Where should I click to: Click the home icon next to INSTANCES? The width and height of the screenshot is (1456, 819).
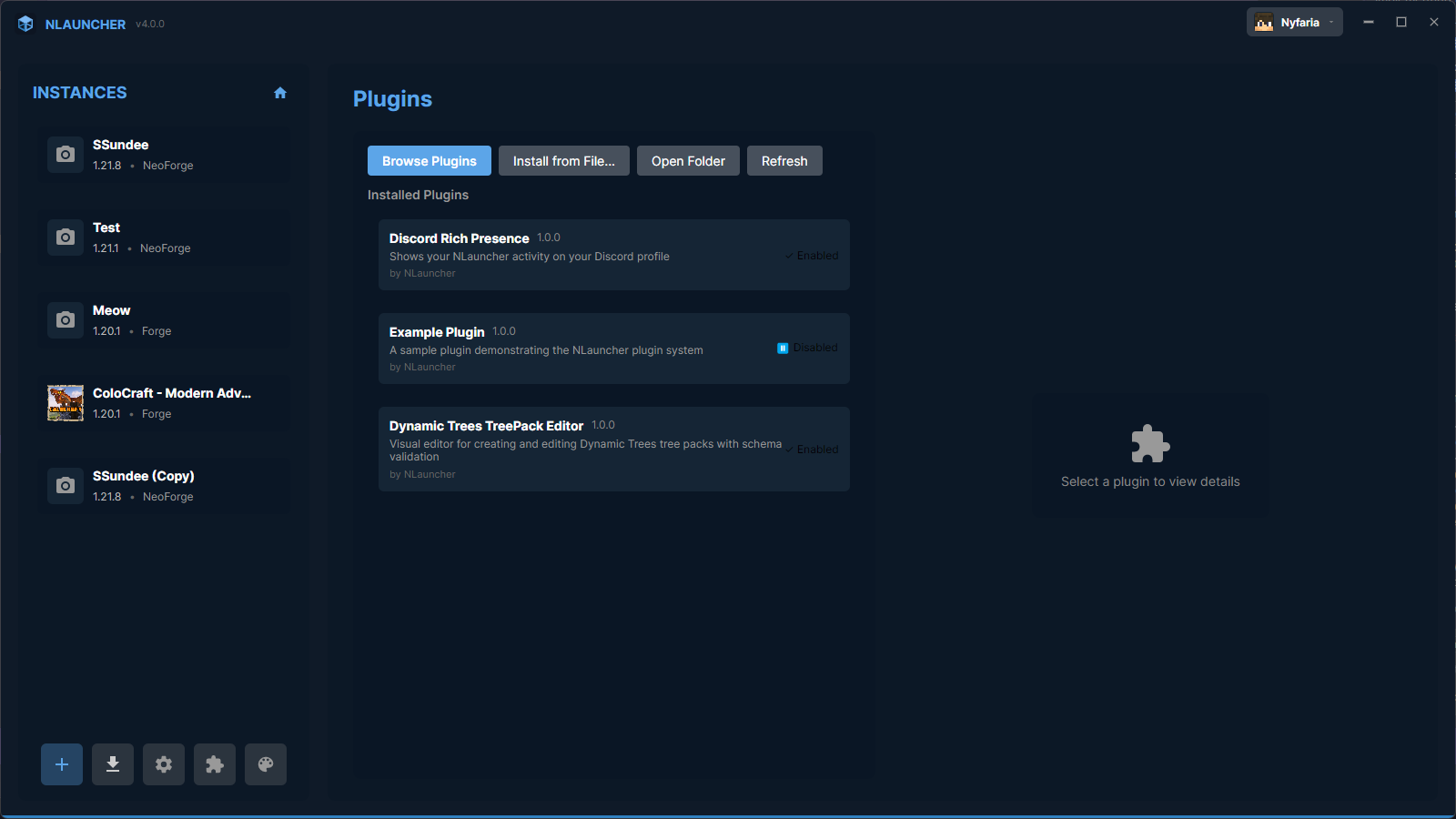pos(280,92)
